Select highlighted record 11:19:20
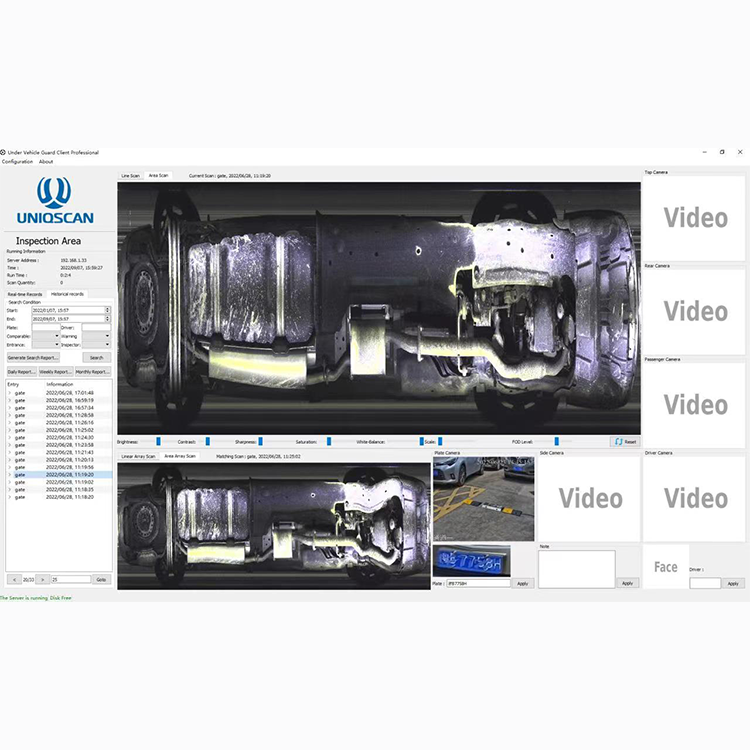This screenshot has width=750, height=750. (59, 475)
